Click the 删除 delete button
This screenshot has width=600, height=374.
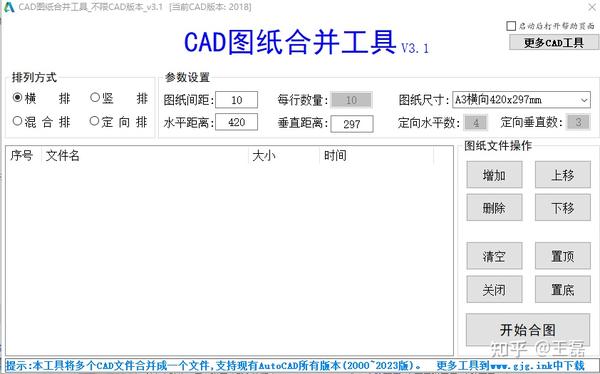pos(494,207)
